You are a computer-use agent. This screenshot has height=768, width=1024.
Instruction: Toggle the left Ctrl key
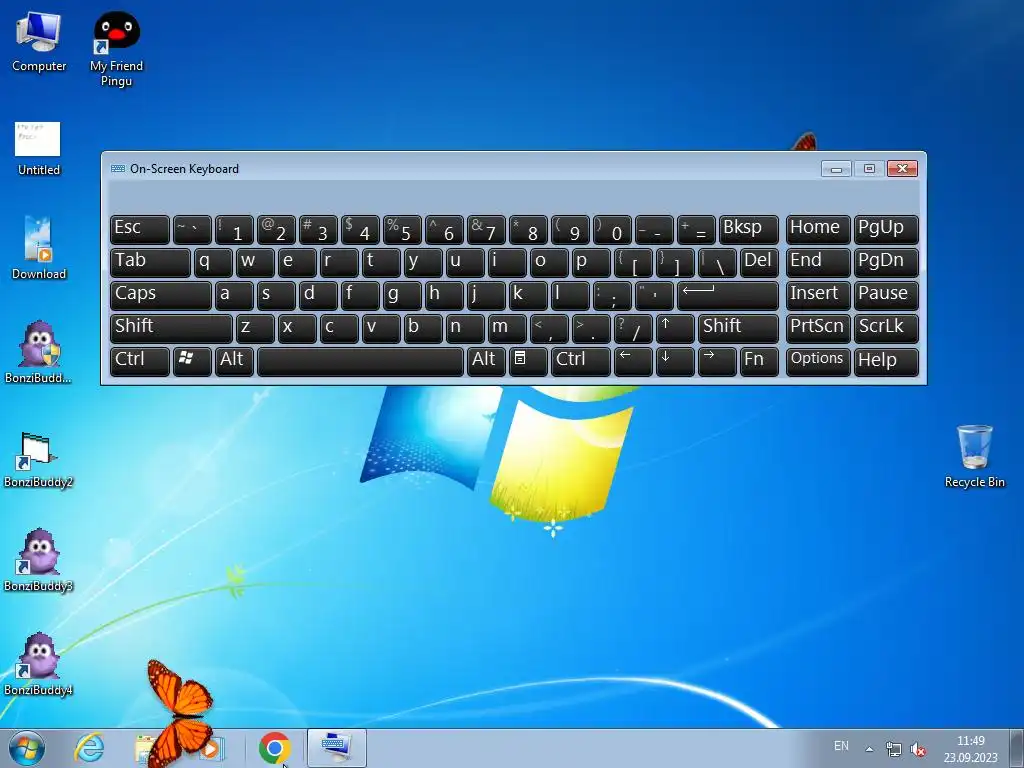(140, 362)
